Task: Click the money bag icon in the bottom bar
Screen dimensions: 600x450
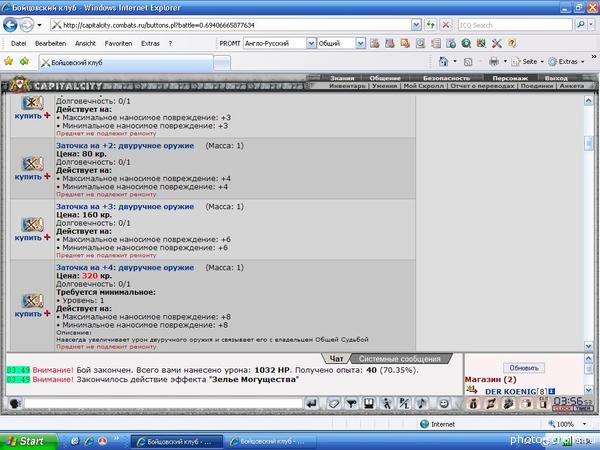Action: pos(473,403)
